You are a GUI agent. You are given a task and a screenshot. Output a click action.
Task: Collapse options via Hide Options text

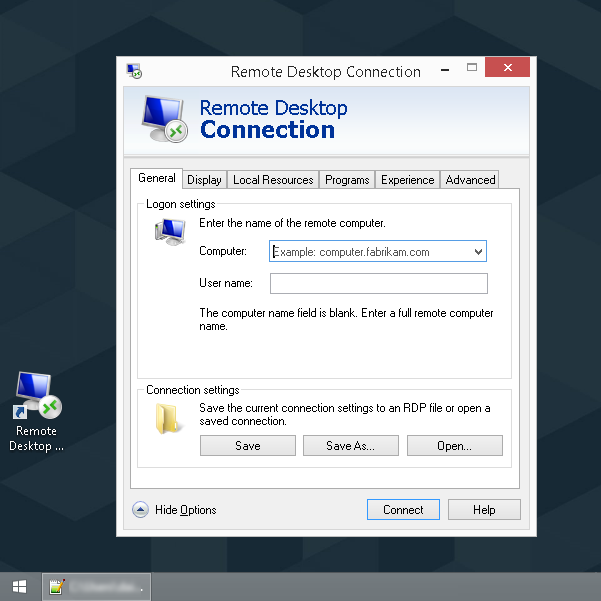coord(186,510)
